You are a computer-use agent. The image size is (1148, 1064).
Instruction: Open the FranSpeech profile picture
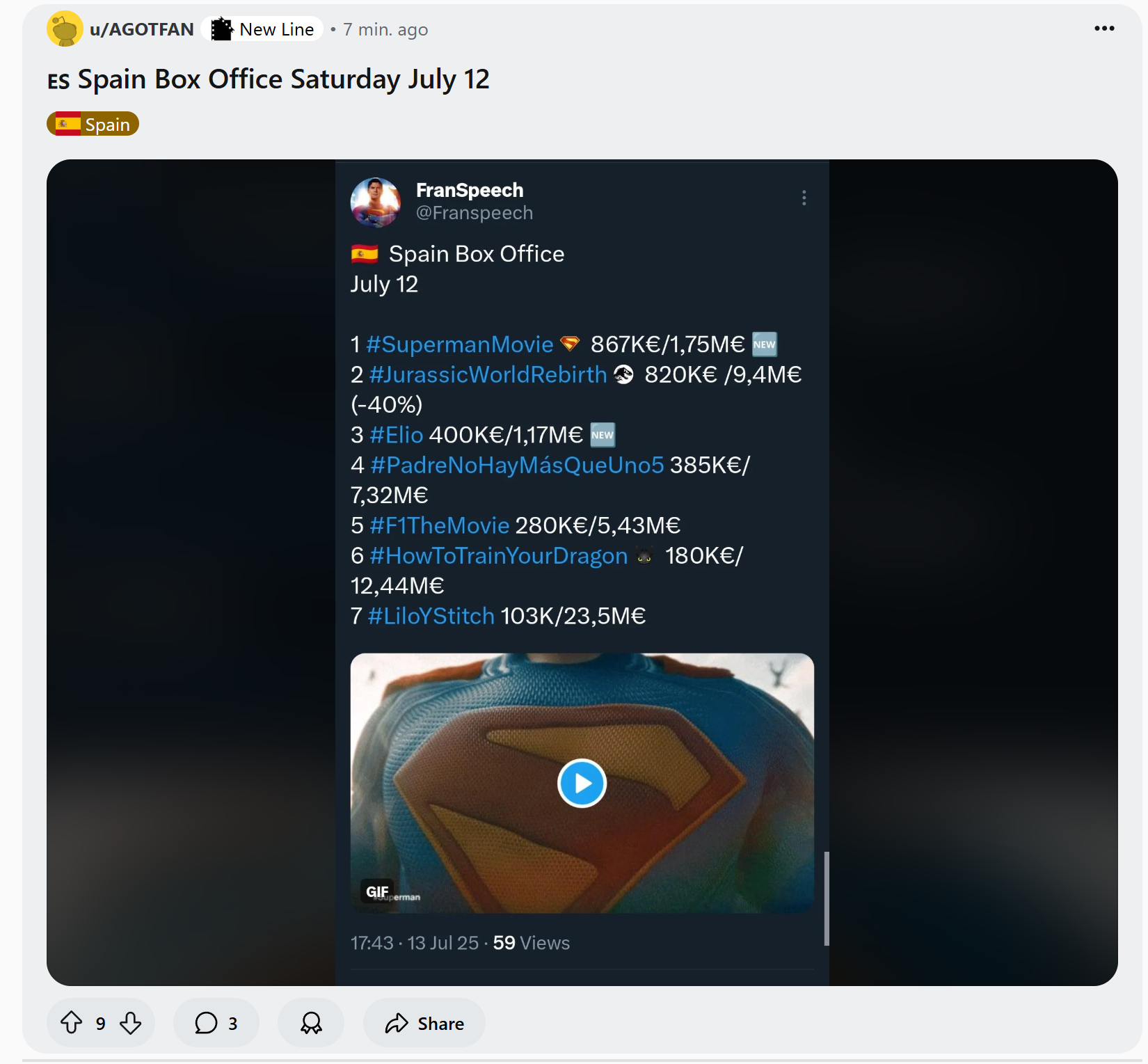tap(376, 202)
